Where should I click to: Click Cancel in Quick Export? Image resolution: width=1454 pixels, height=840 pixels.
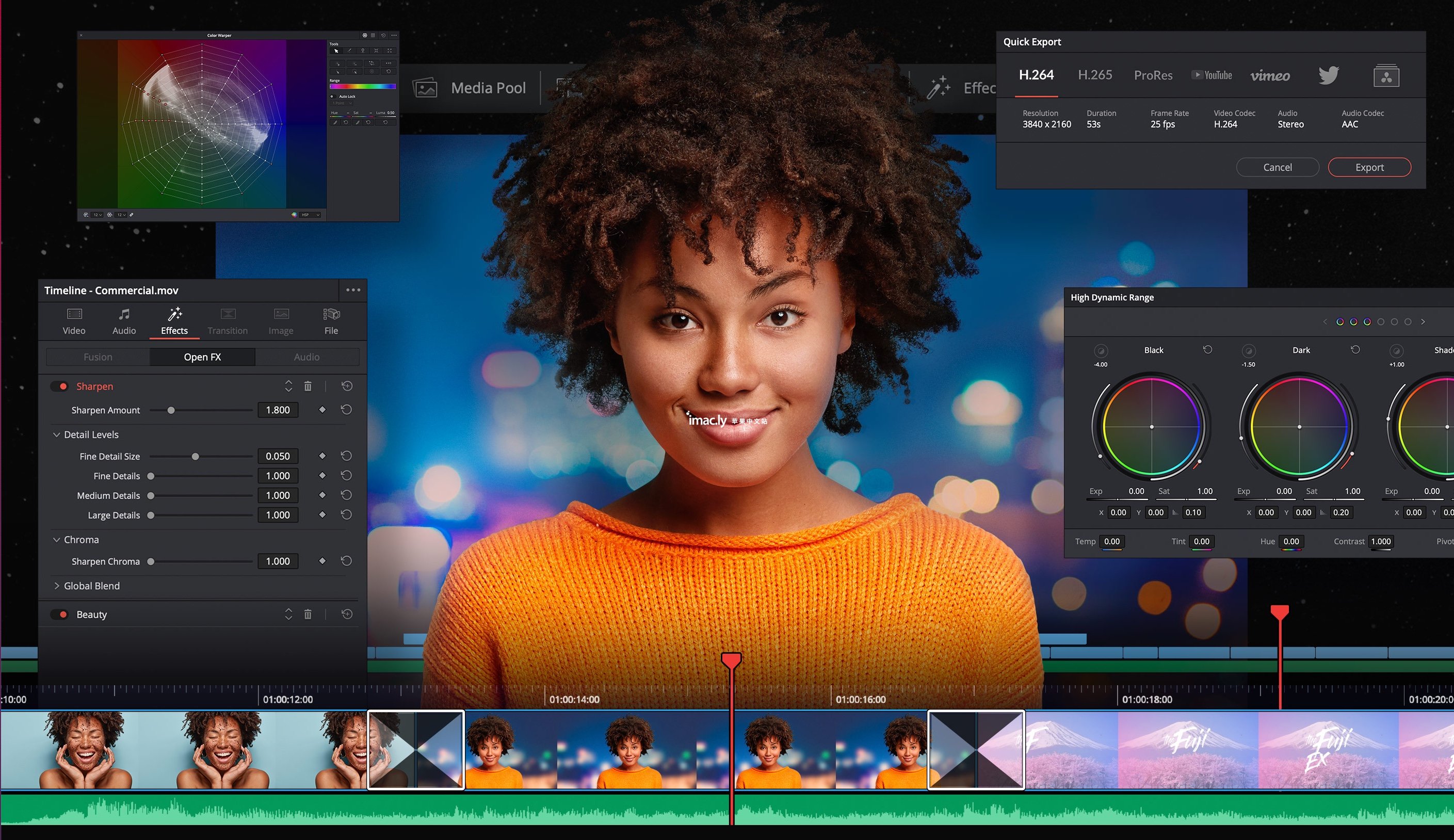[1278, 167]
